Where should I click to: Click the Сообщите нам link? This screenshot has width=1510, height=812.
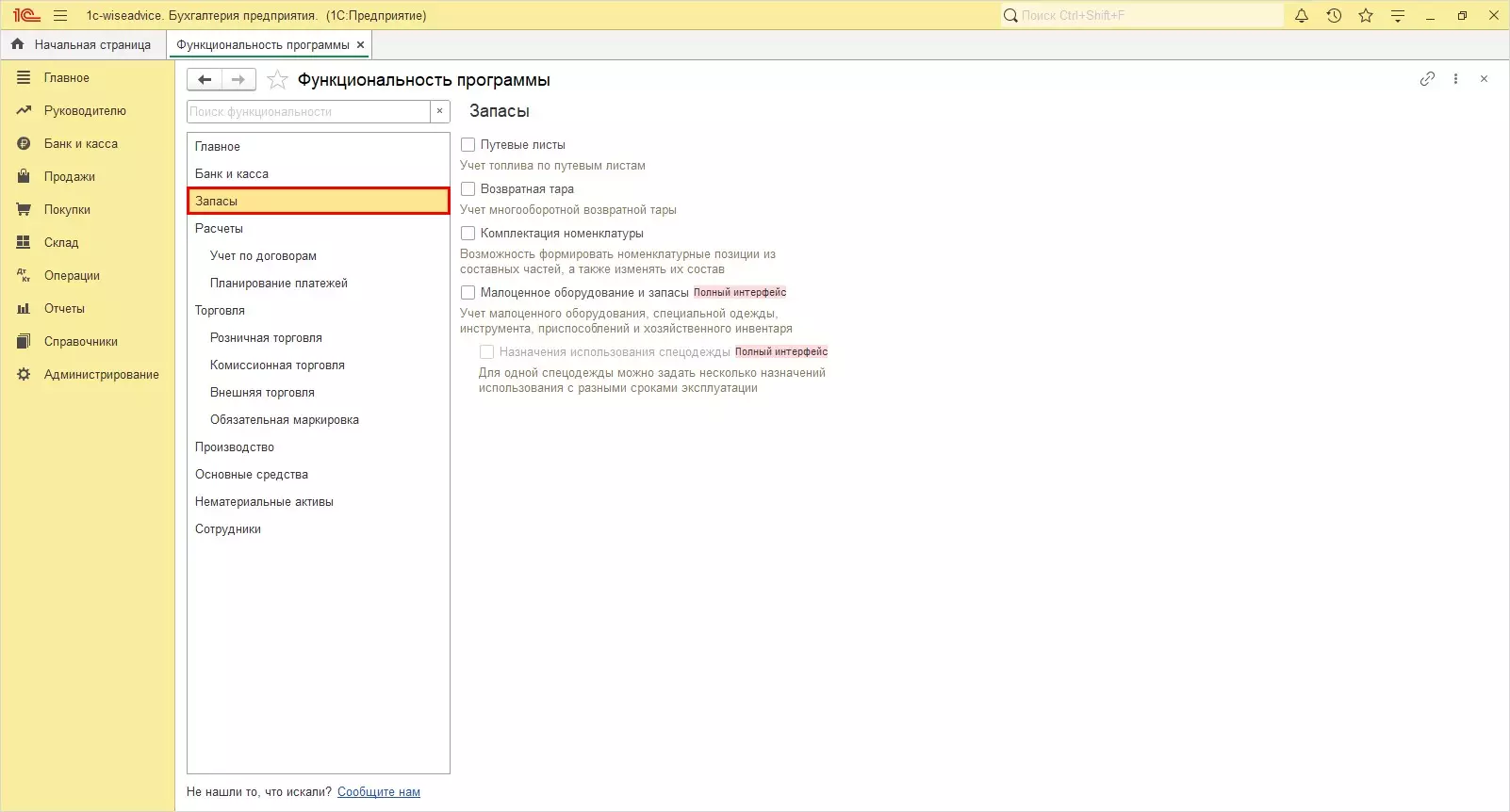(x=379, y=792)
